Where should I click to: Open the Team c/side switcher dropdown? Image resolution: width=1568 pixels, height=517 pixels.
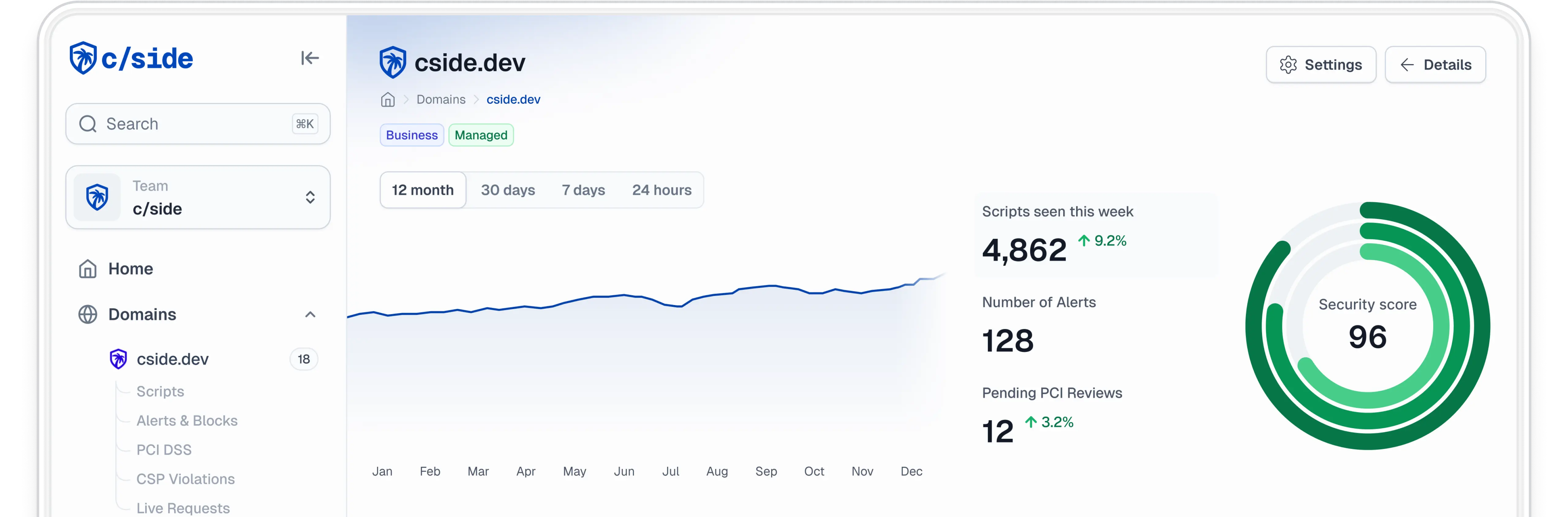tap(198, 197)
